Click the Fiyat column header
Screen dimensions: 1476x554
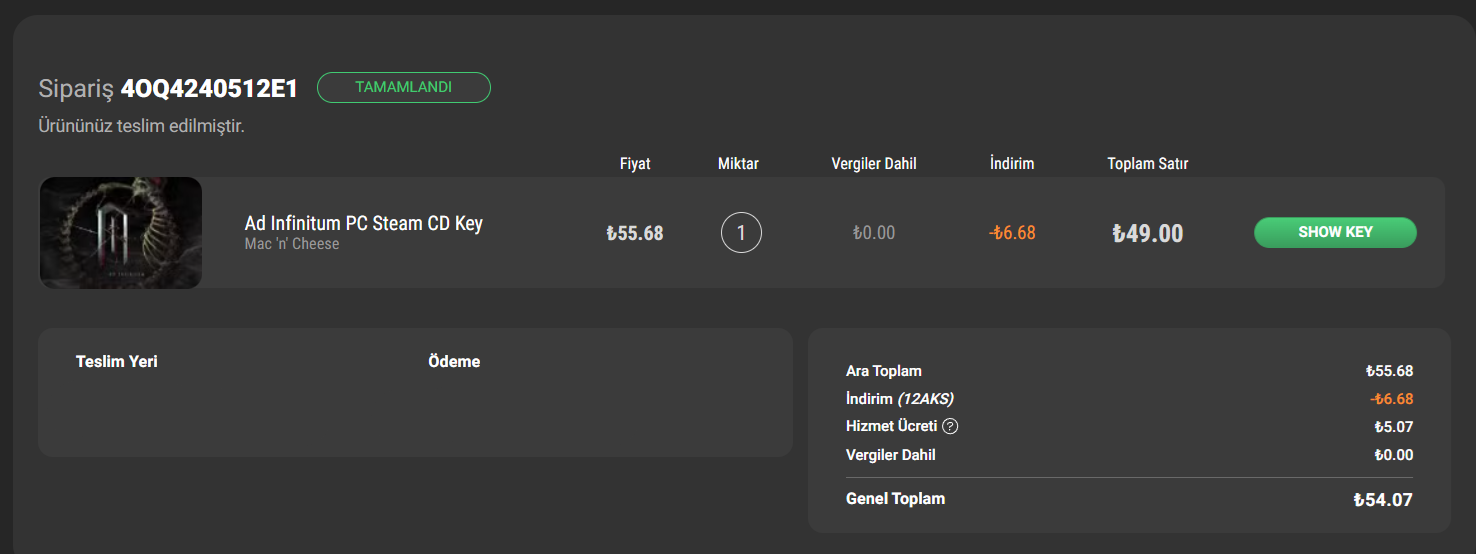[635, 163]
